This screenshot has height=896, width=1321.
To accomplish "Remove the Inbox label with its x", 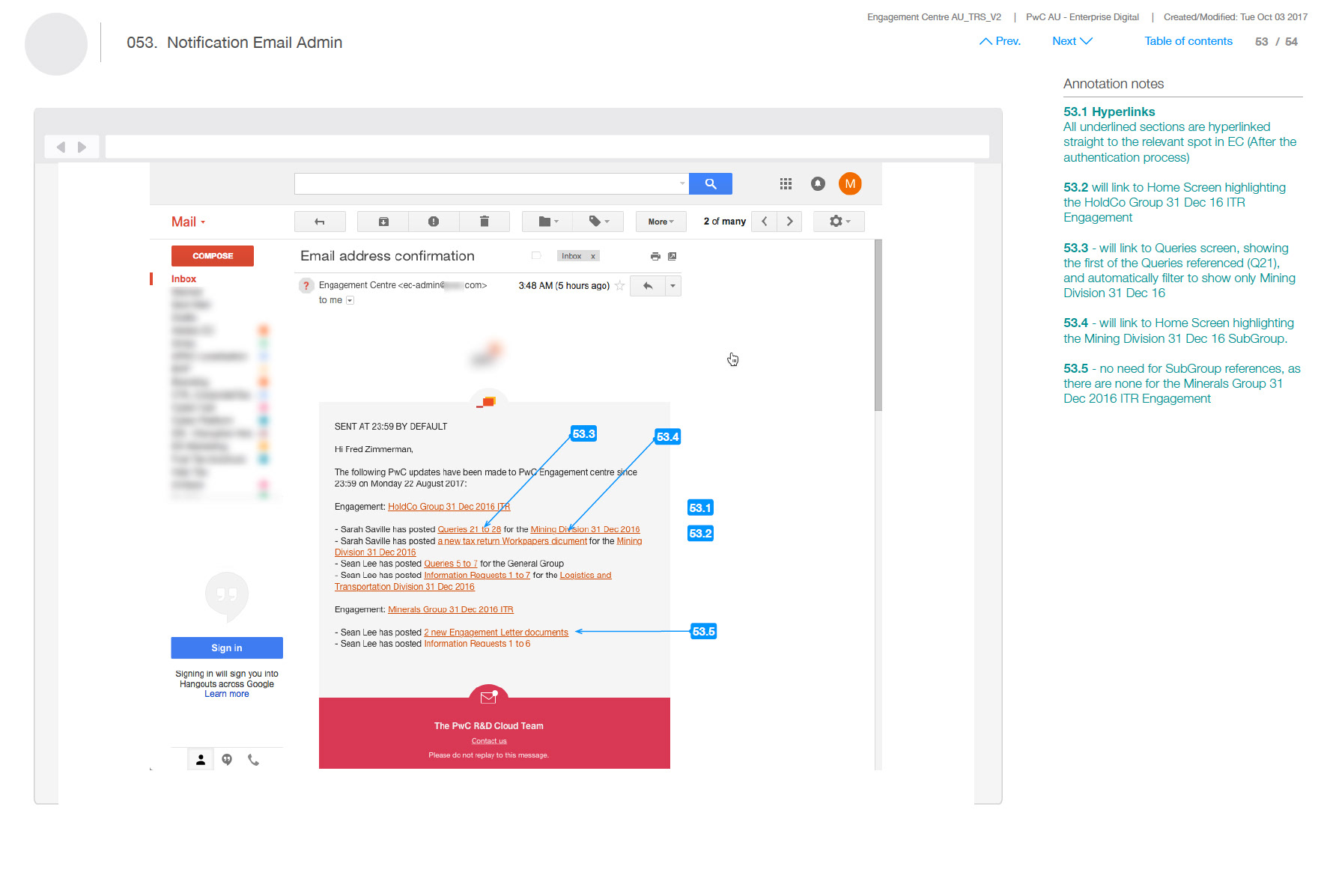I will point(593,256).
